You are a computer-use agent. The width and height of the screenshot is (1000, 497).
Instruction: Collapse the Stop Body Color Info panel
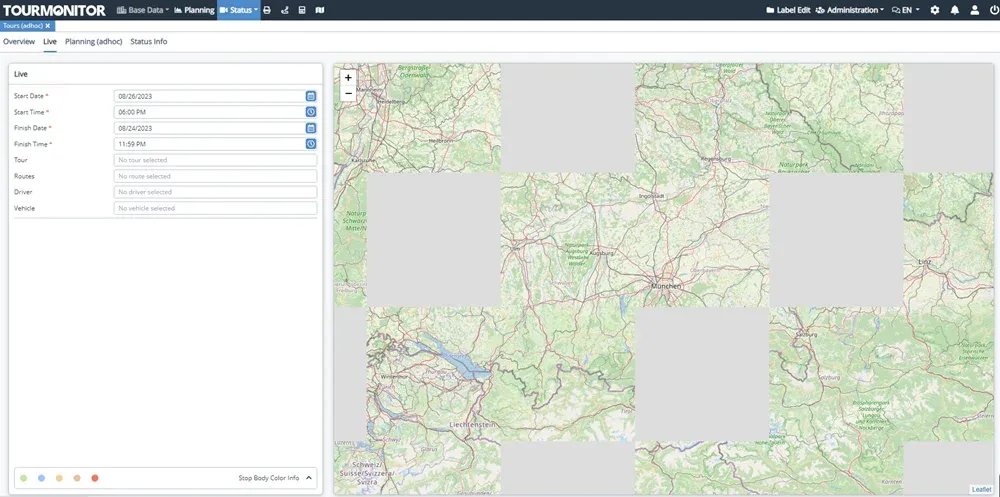tap(308, 478)
